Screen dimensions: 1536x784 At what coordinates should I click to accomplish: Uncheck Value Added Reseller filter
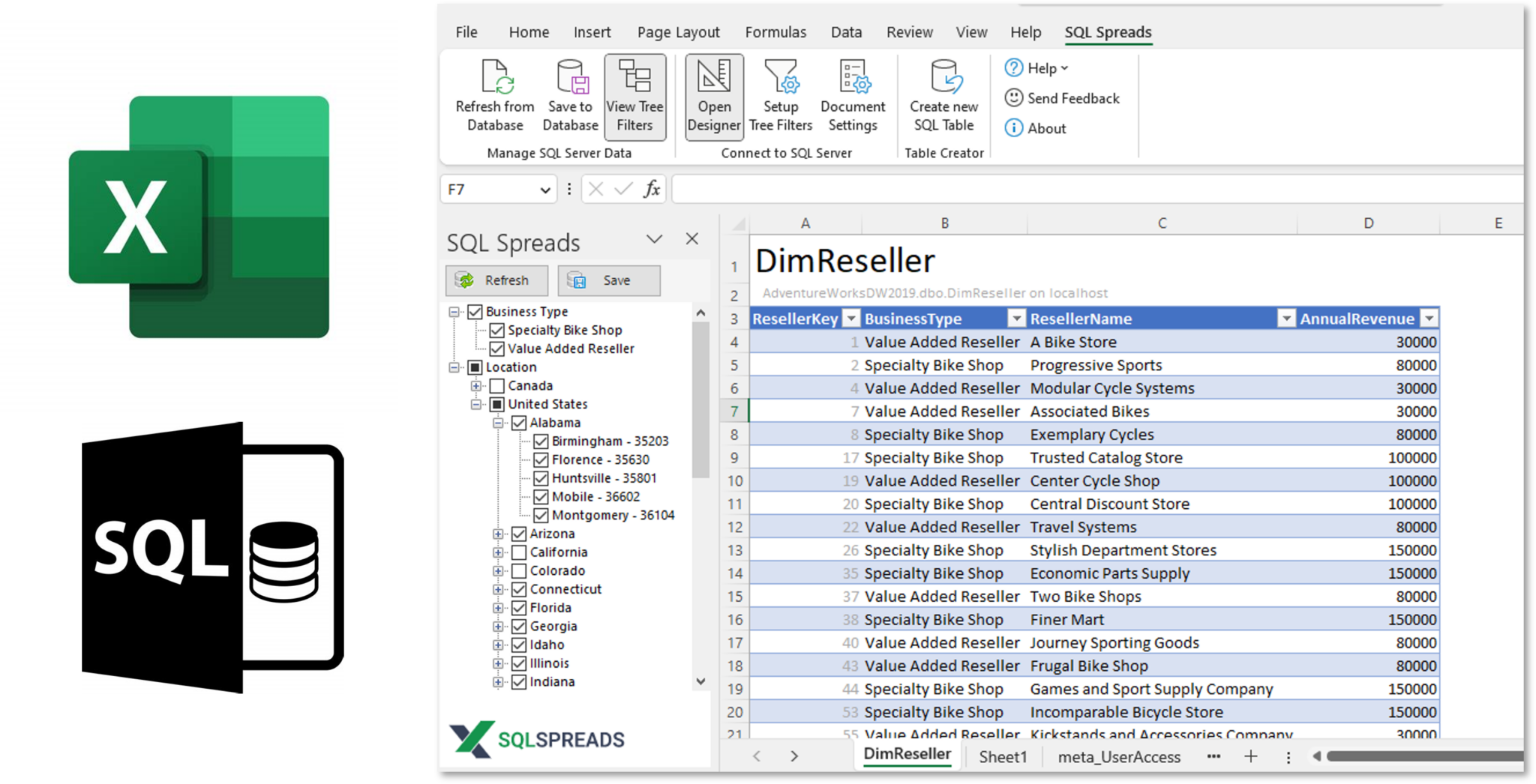[496, 349]
